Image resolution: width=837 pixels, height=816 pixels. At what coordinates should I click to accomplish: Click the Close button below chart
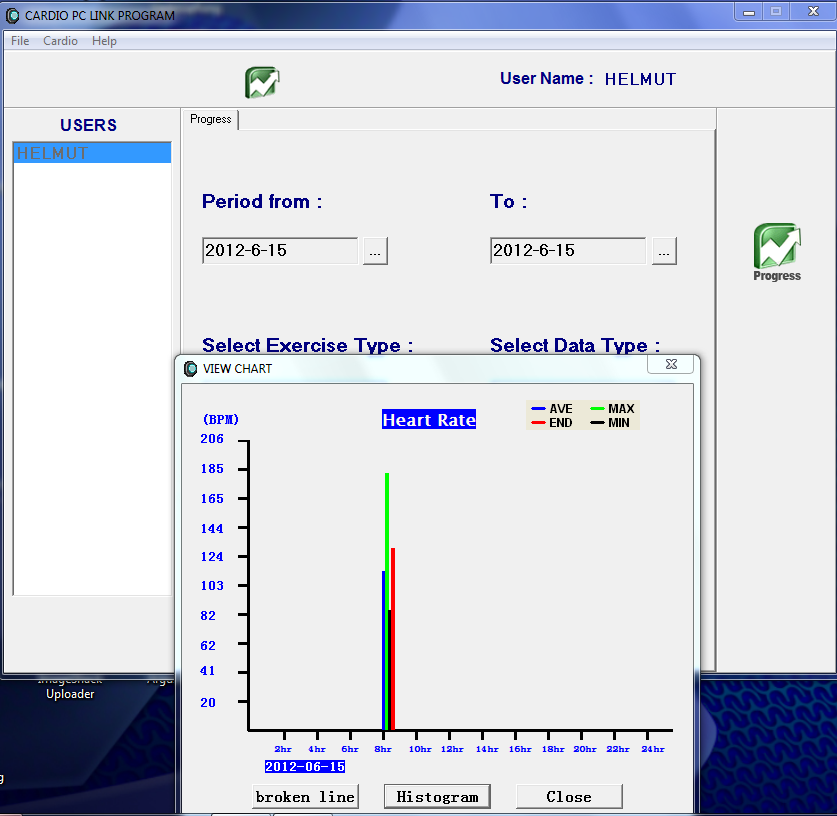pyautogui.click(x=568, y=797)
